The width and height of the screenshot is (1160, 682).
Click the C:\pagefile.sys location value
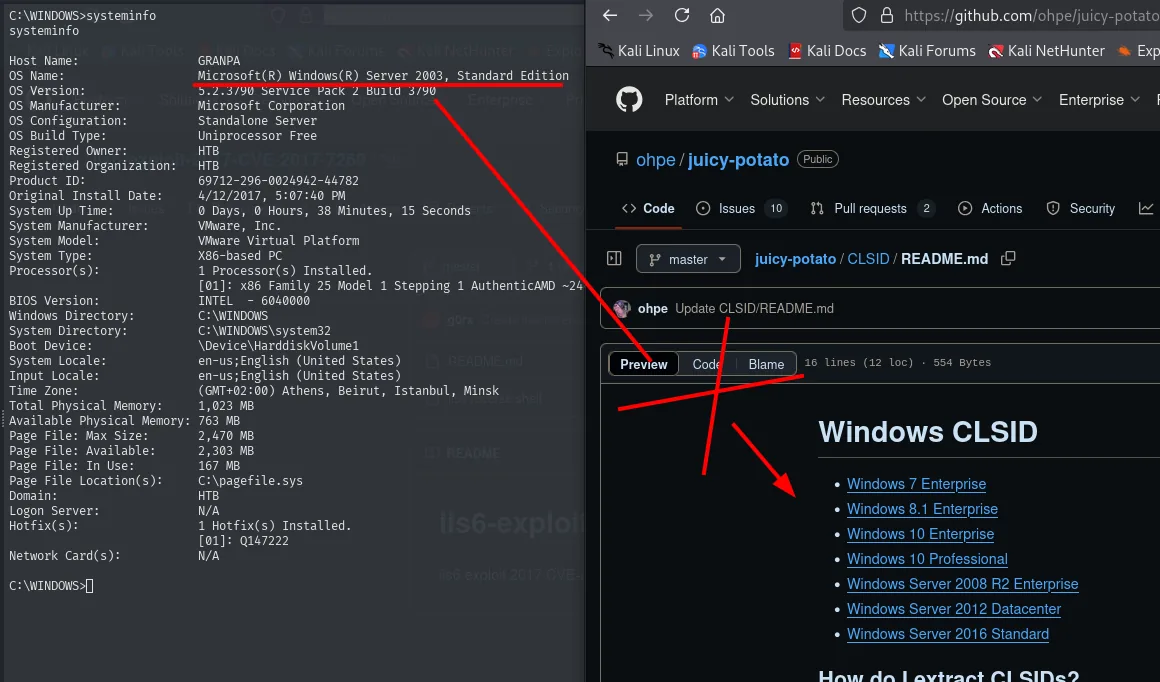coord(250,481)
